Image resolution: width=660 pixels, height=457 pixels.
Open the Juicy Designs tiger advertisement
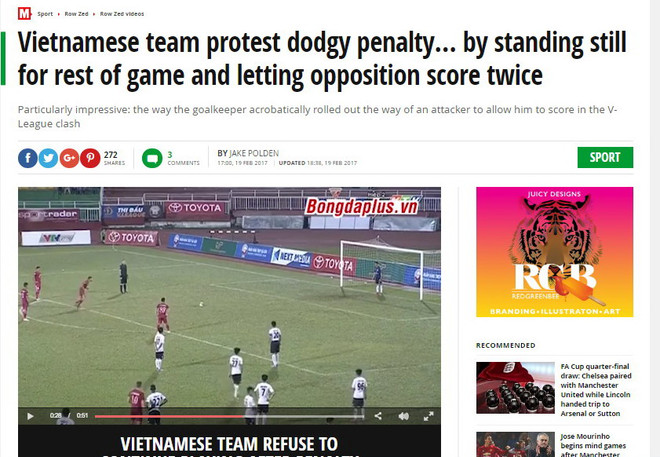(x=554, y=252)
